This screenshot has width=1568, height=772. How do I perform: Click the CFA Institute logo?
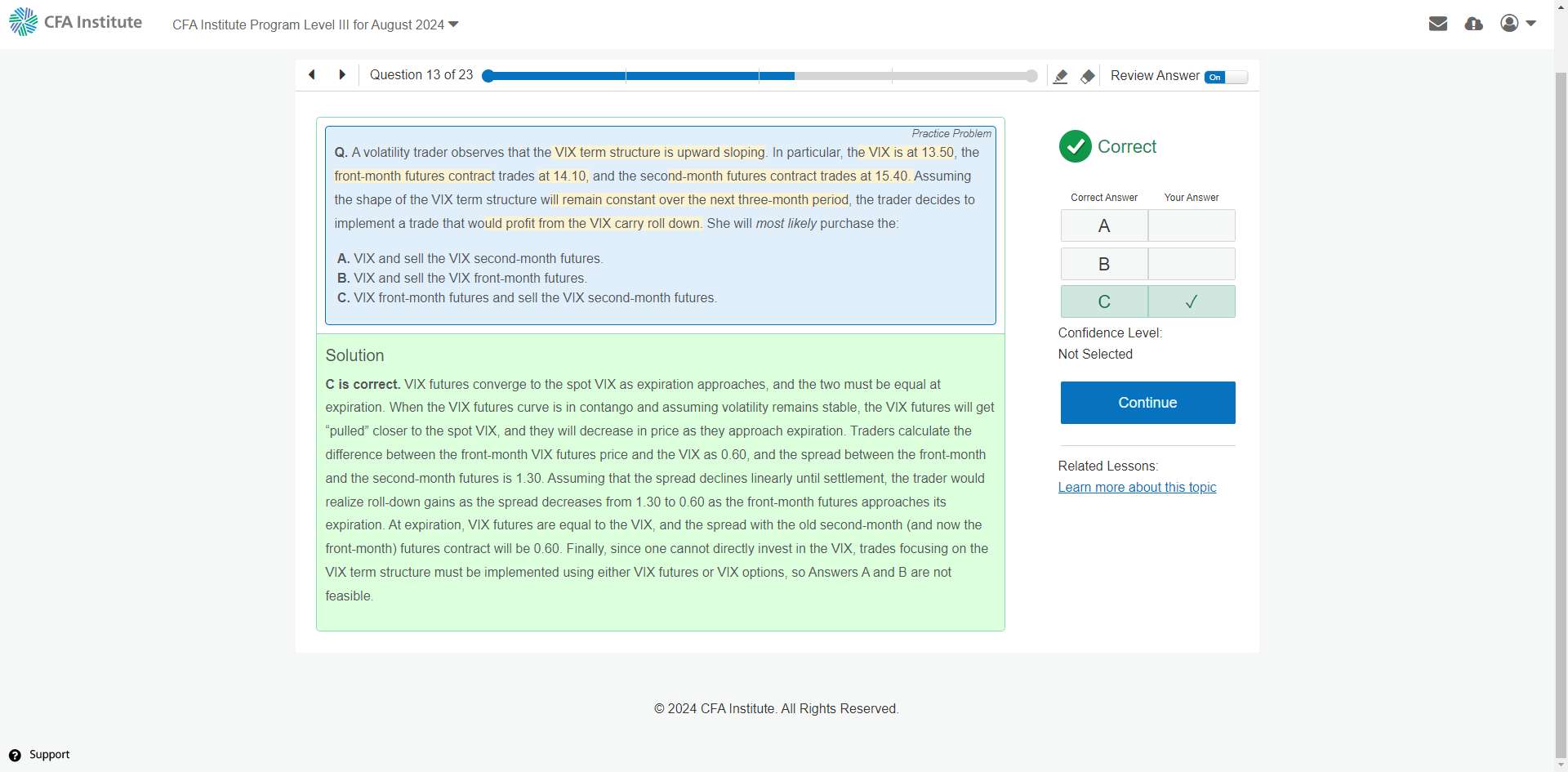(76, 22)
